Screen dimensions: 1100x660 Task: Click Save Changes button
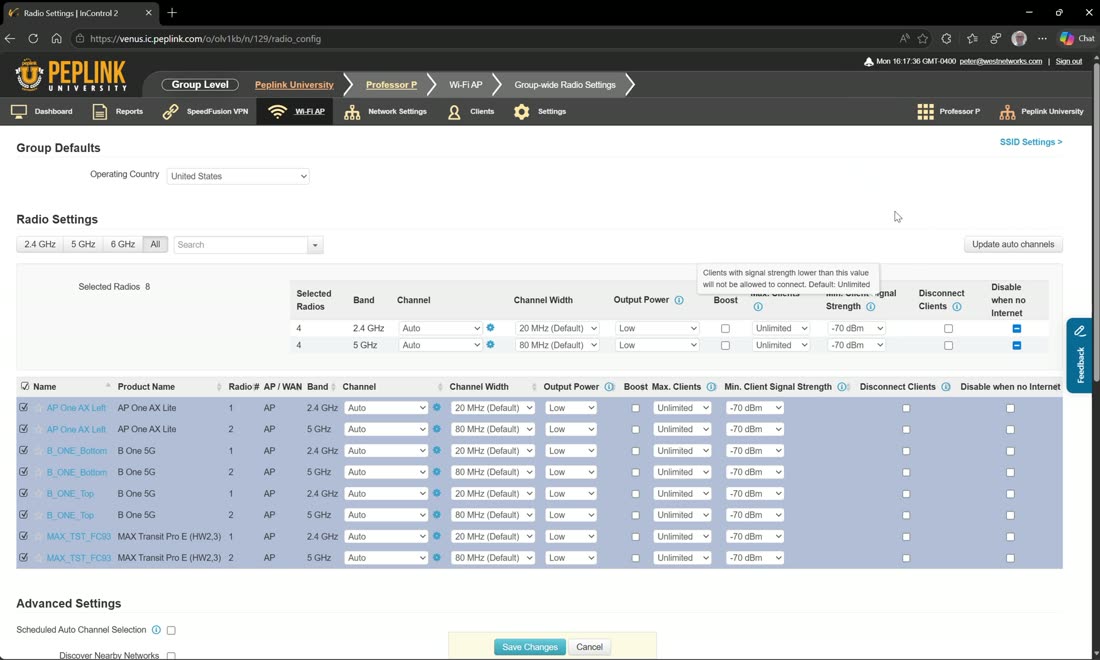(x=530, y=647)
